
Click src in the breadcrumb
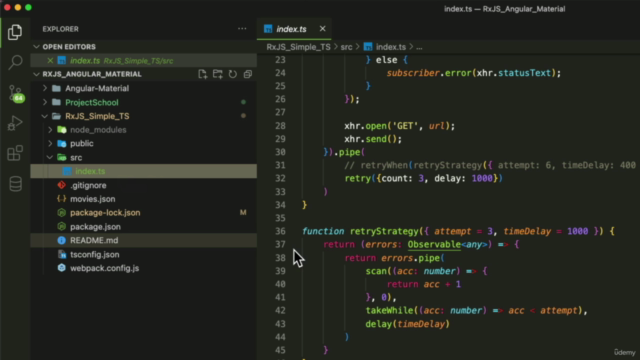click(x=346, y=47)
